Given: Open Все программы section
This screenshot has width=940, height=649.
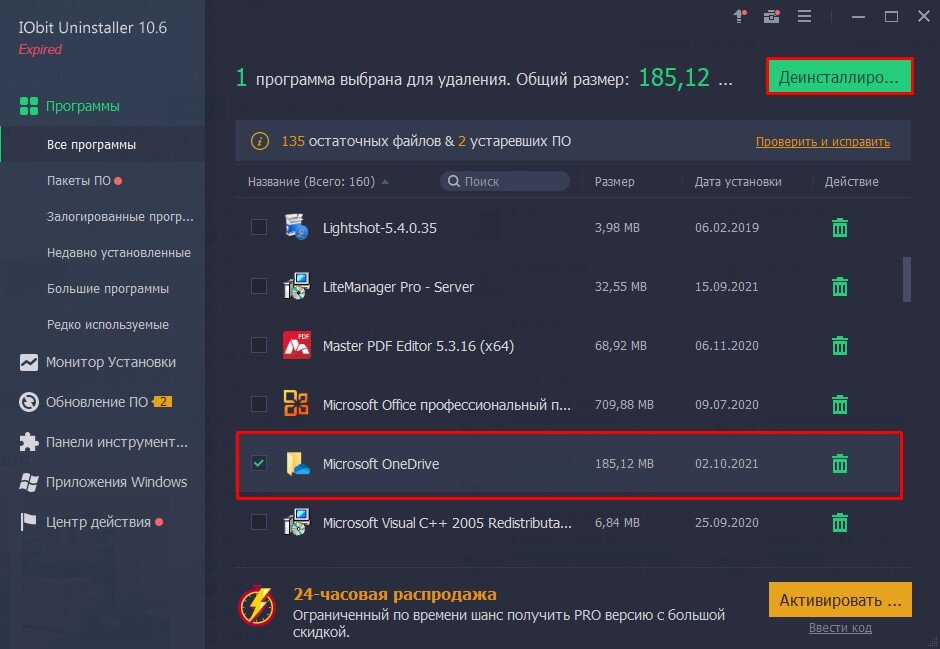Looking at the screenshot, I should pyautogui.click(x=103, y=144).
